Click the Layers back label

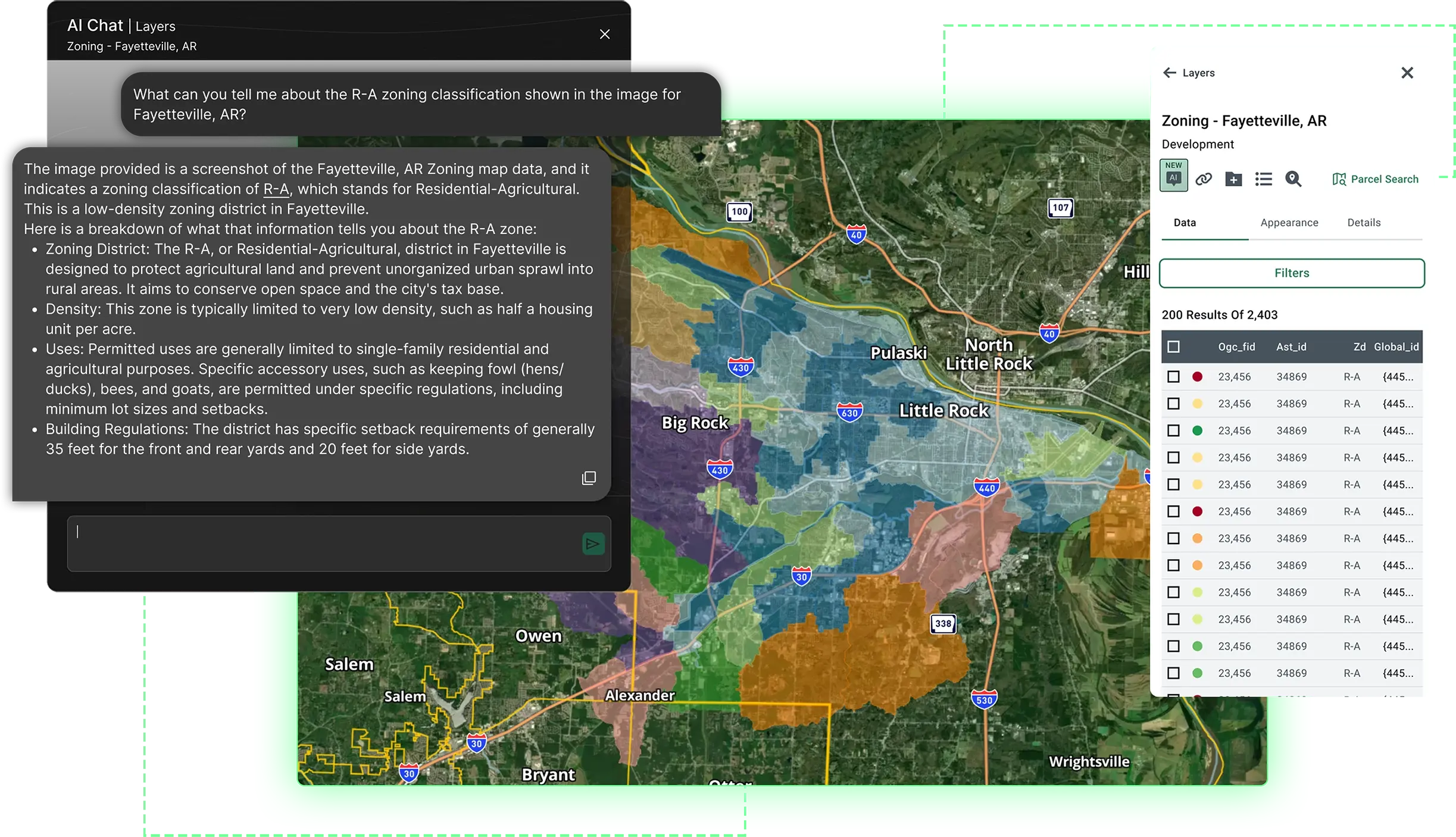click(x=1198, y=73)
